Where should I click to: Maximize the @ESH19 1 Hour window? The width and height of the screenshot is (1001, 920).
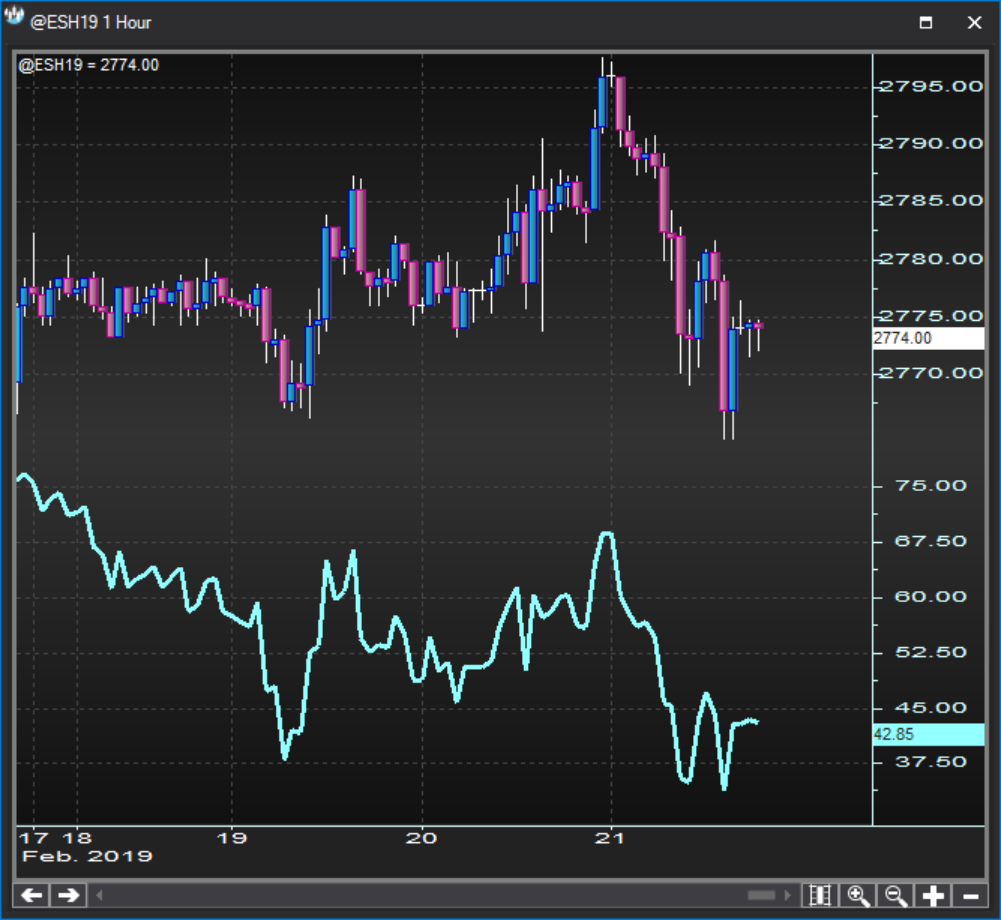926,23
